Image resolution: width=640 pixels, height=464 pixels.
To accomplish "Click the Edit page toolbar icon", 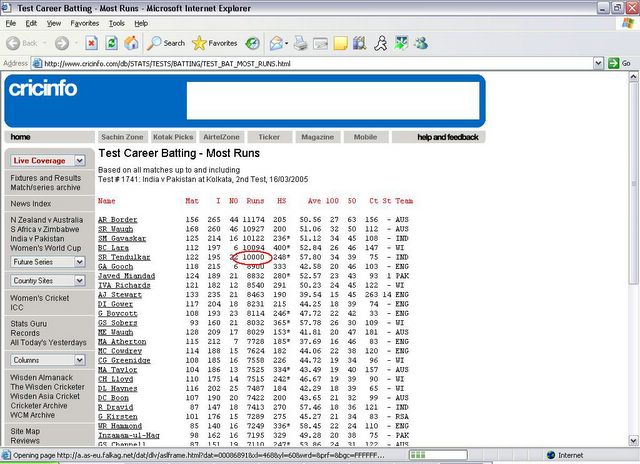I will tap(320, 43).
